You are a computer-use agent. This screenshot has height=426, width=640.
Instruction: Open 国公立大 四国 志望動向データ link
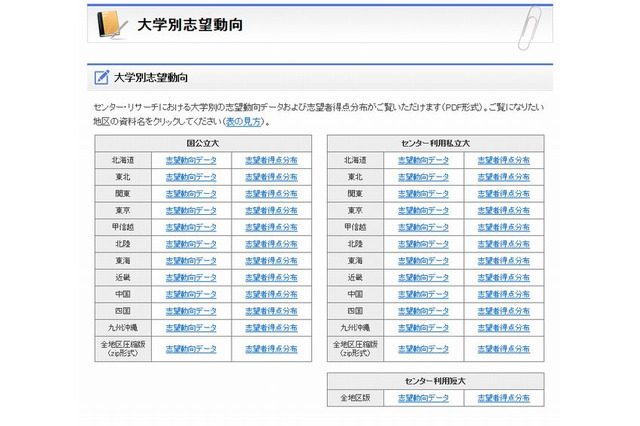pyautogui.click(x=191, y=311)
